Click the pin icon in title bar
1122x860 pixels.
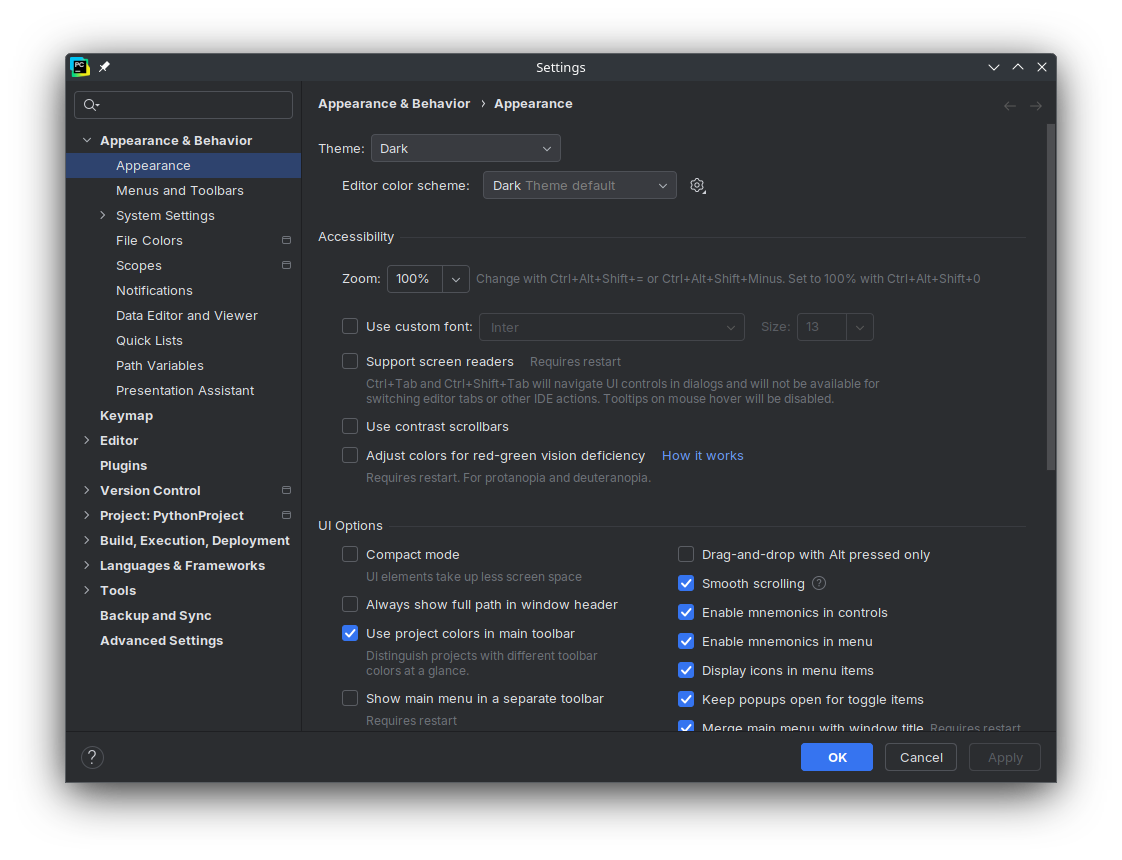pyautogui.click(x=104, y=67)
